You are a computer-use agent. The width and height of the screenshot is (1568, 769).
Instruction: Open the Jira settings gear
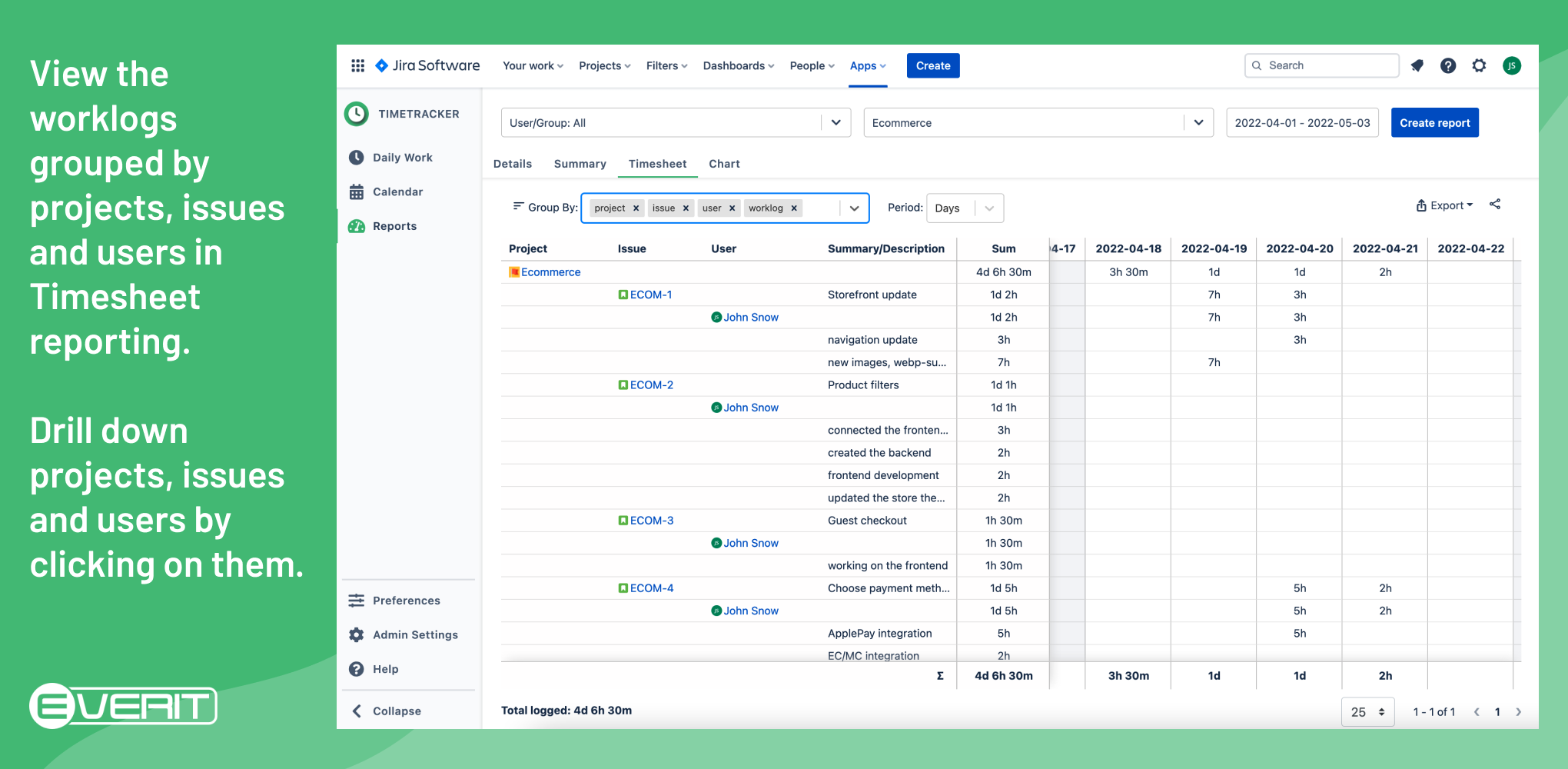1479,66
